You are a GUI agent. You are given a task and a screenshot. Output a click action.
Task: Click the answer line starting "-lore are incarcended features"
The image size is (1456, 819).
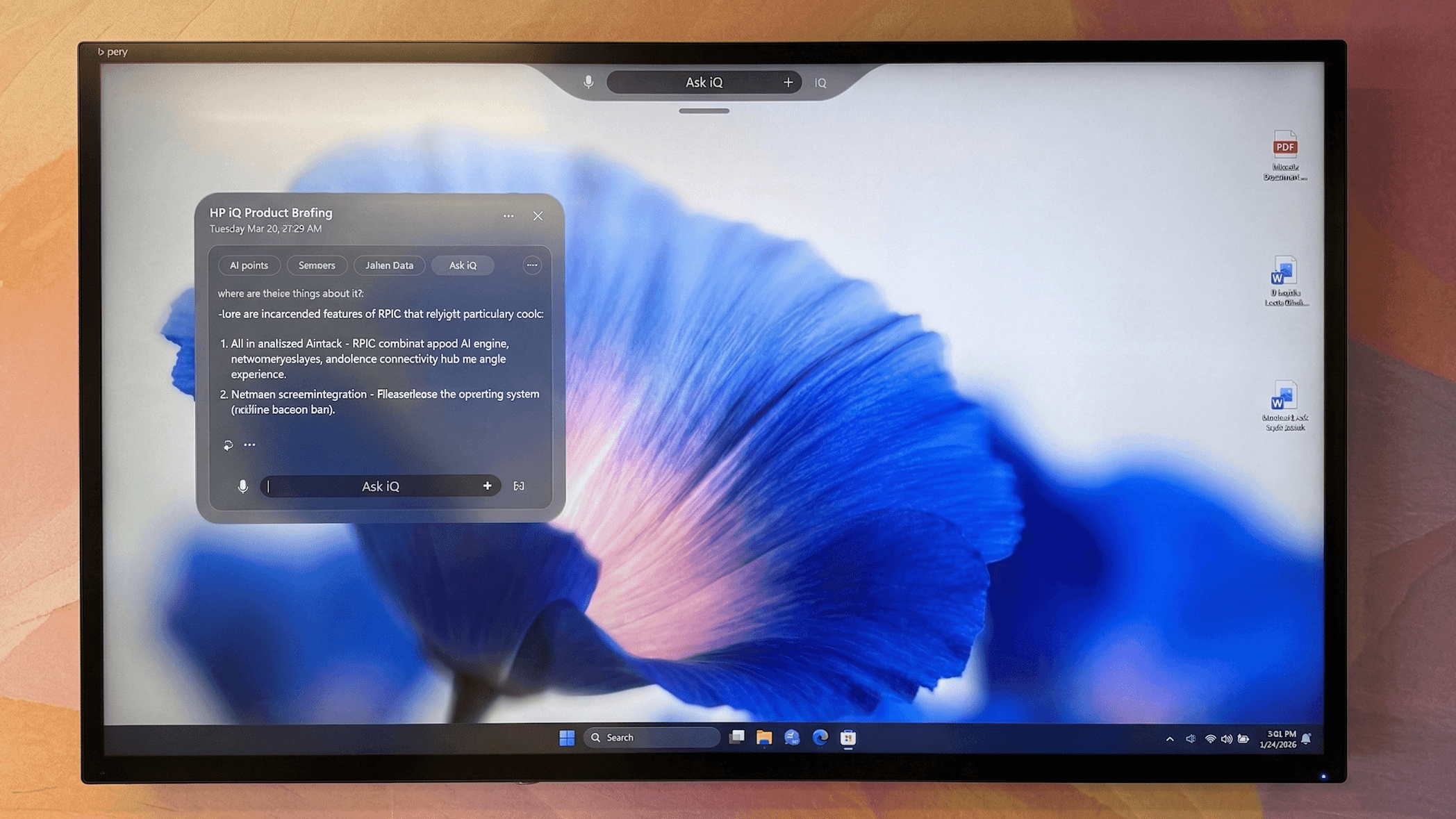(381, 314)
